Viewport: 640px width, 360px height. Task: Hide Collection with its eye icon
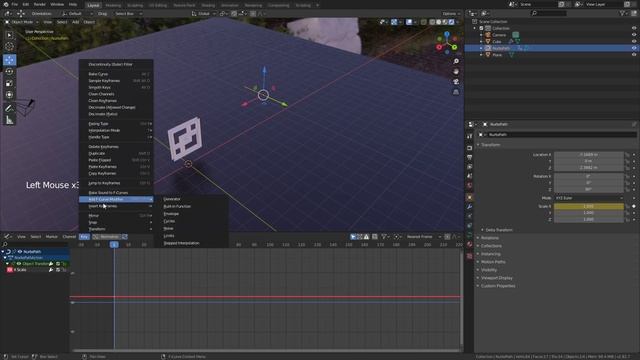634,28
